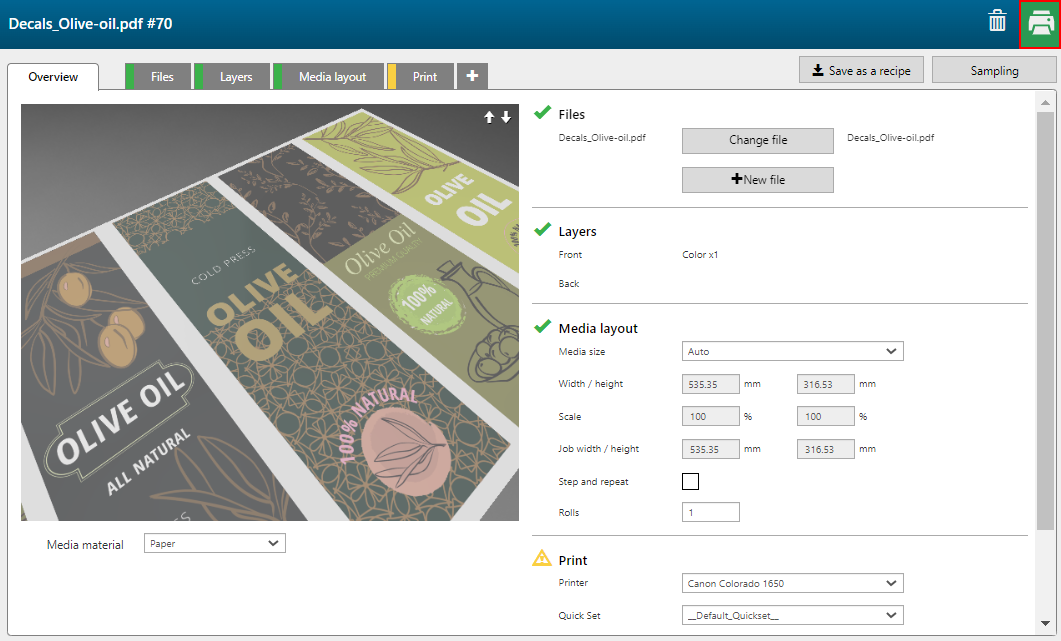Open the Quick Set dropdown

792,615
